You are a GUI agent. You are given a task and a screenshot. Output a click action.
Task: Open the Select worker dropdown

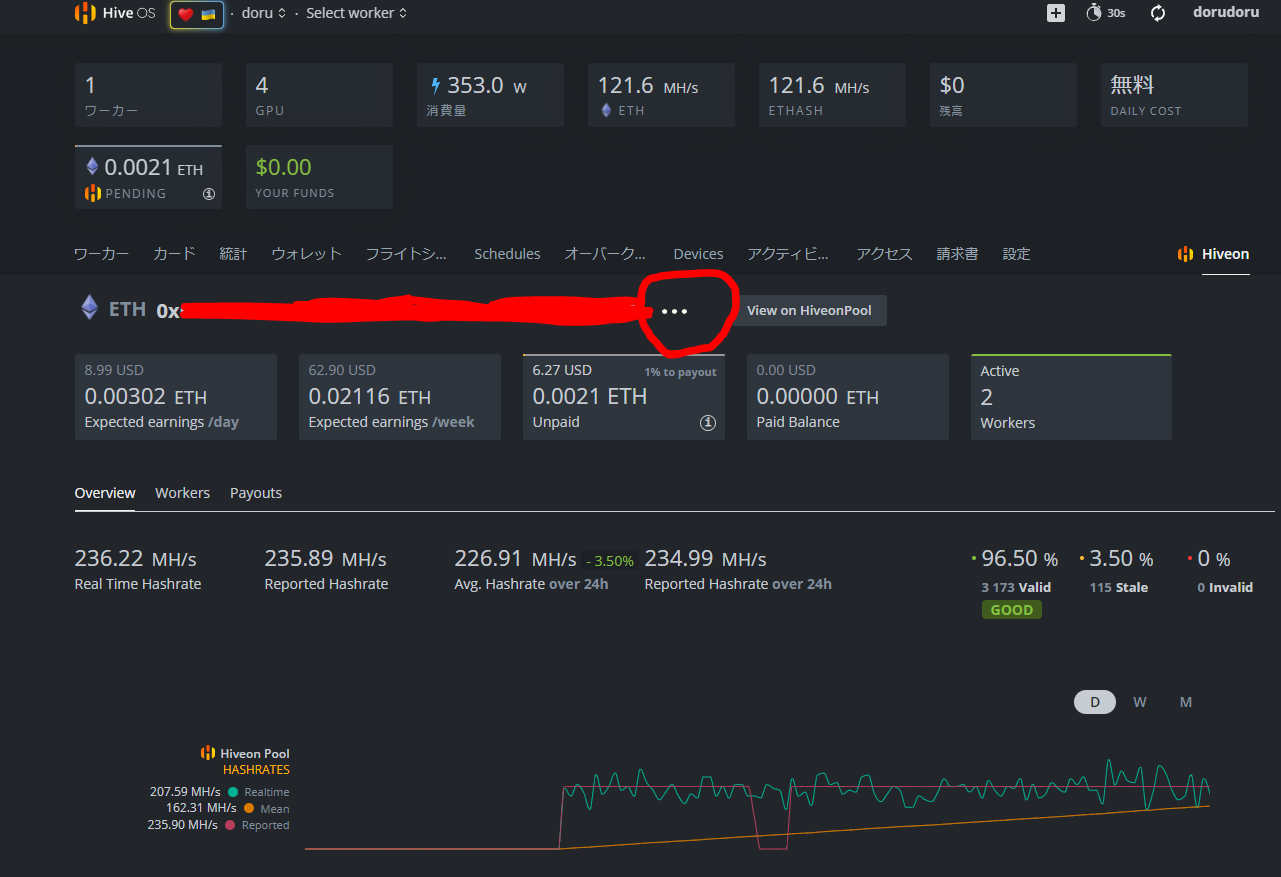(356, 13)
